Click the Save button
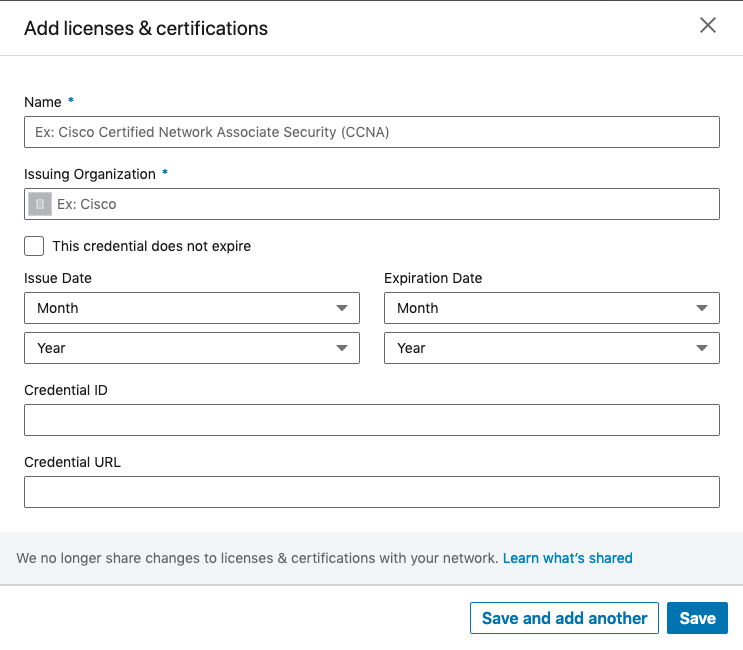The height and width of the screenshot is (650, 743). (697, 618)
